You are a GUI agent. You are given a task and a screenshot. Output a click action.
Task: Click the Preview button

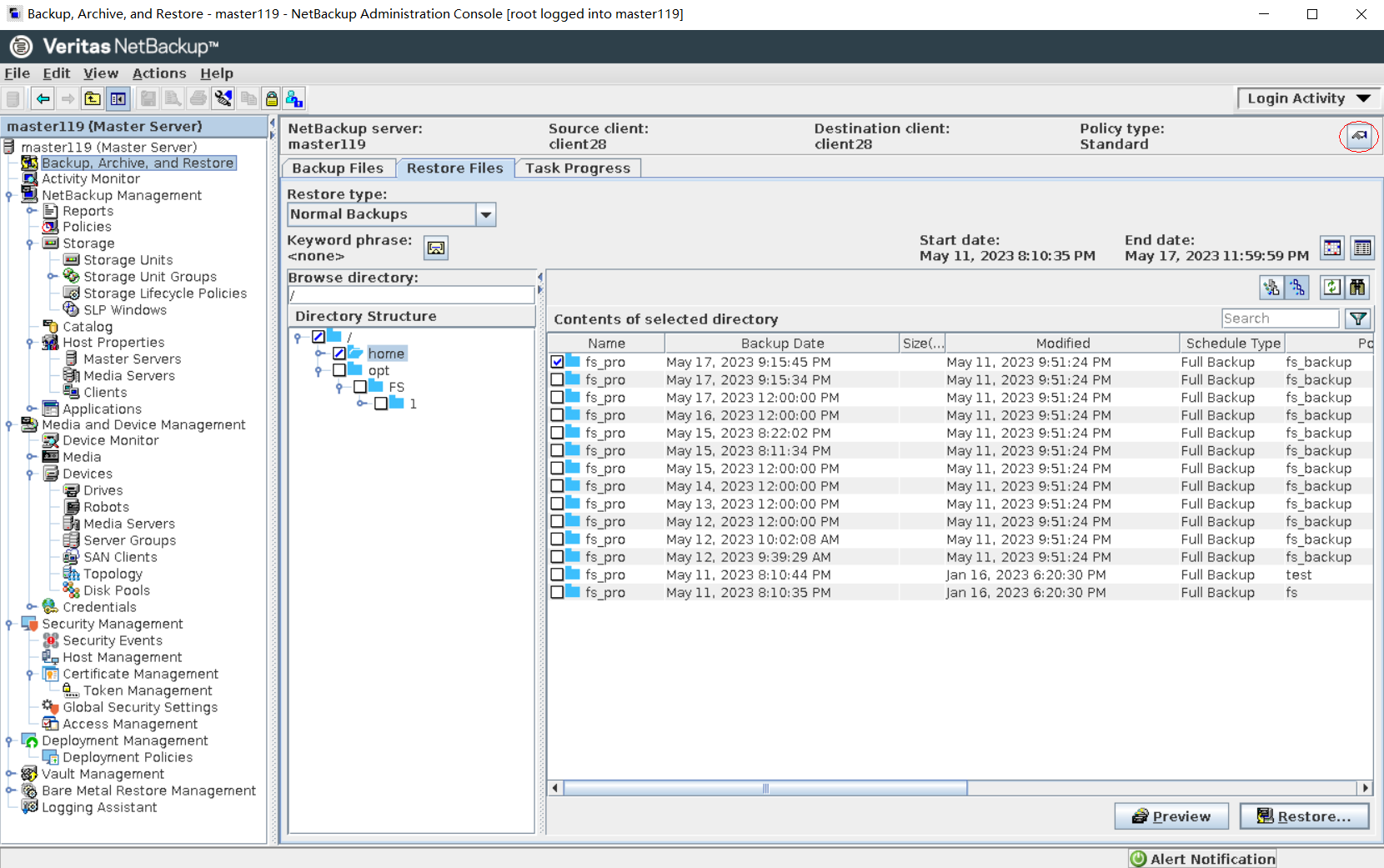pyautogui.click(x=1171, y=816)
